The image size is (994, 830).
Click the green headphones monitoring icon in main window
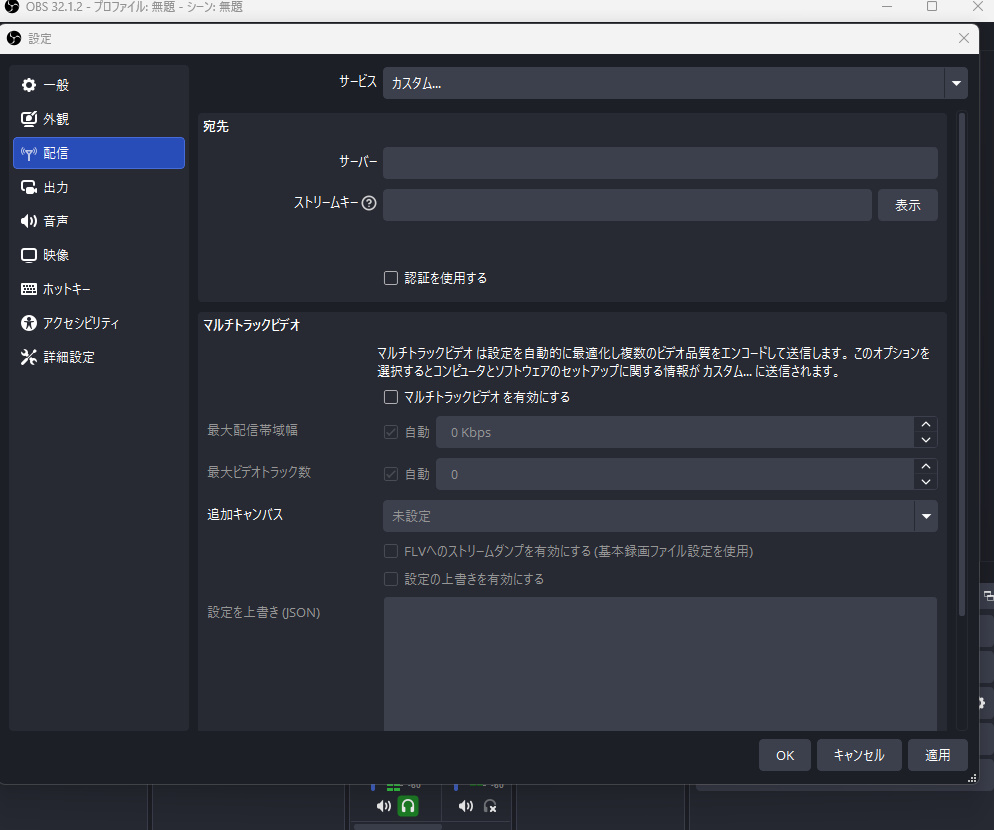(408, 806)
